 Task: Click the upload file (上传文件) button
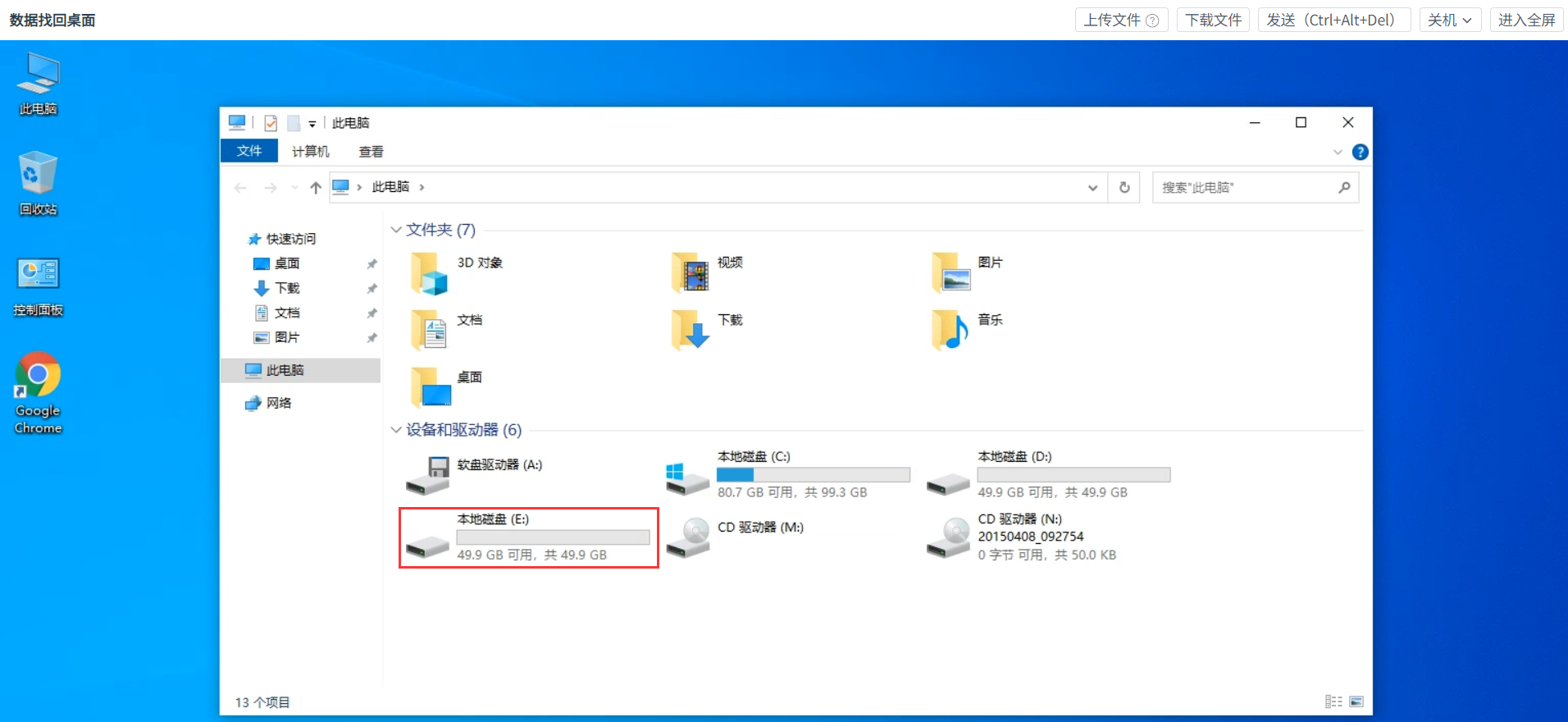tap(1120, 20)
